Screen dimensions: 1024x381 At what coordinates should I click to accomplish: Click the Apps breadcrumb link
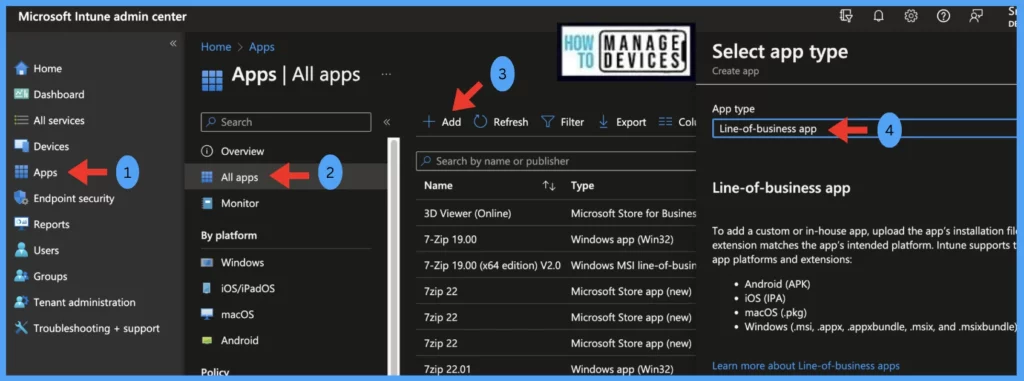tap(262, 47)
